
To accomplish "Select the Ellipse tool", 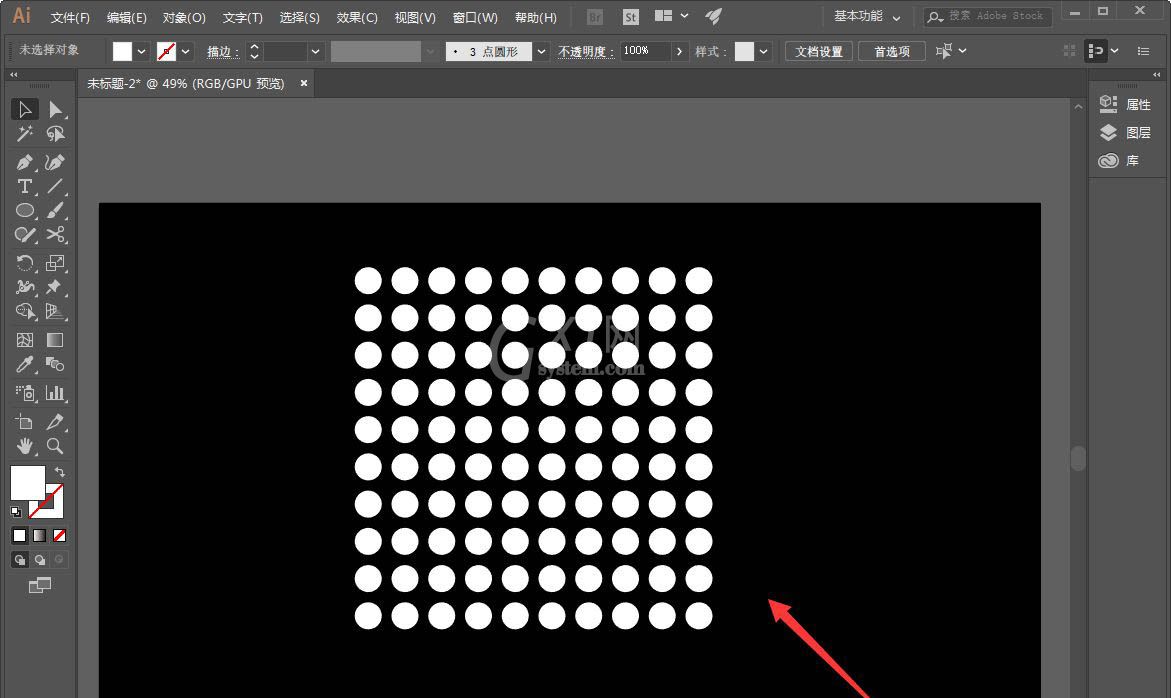I will click(x=25, y=211).
